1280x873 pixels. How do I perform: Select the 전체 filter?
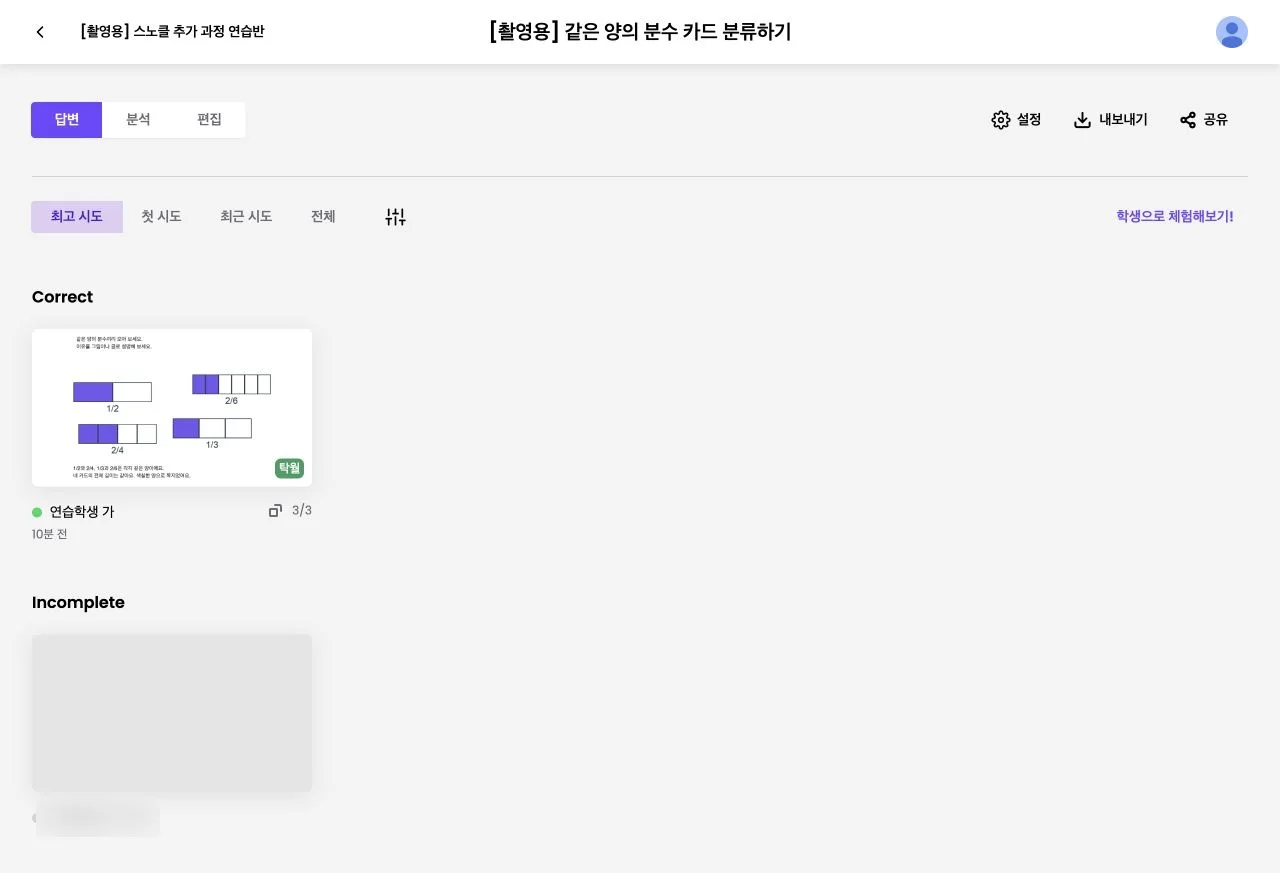[x=323, y=217]
